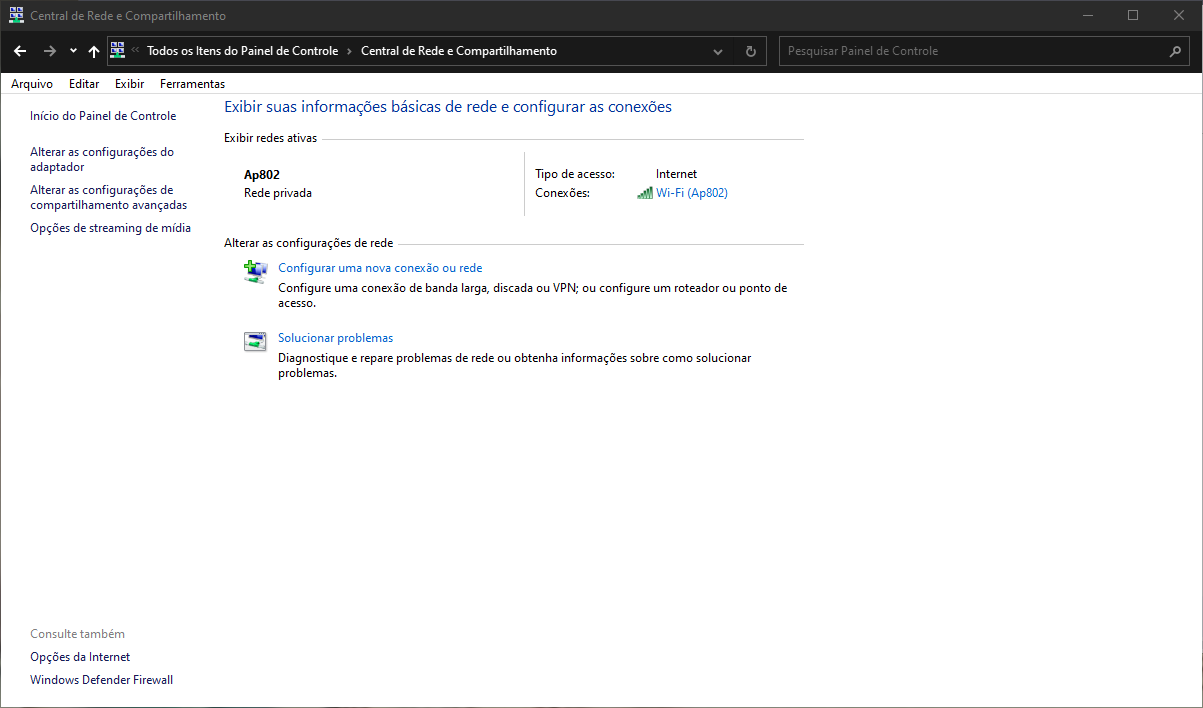Open Windows Defender Firewall settings
Screen dimensions: 1203x708
101,679
